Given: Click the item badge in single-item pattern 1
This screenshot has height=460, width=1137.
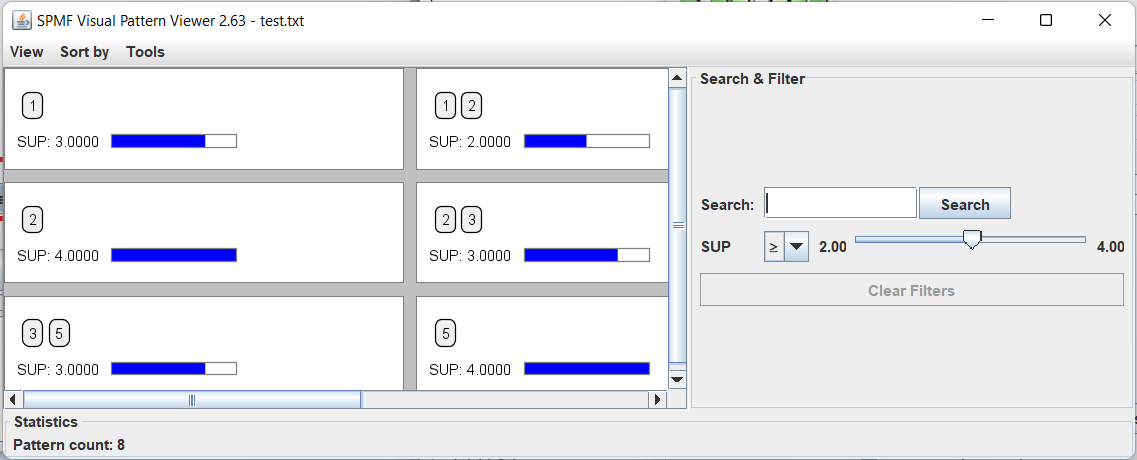Looking at the screenshot, I should (x=32, y=106).
